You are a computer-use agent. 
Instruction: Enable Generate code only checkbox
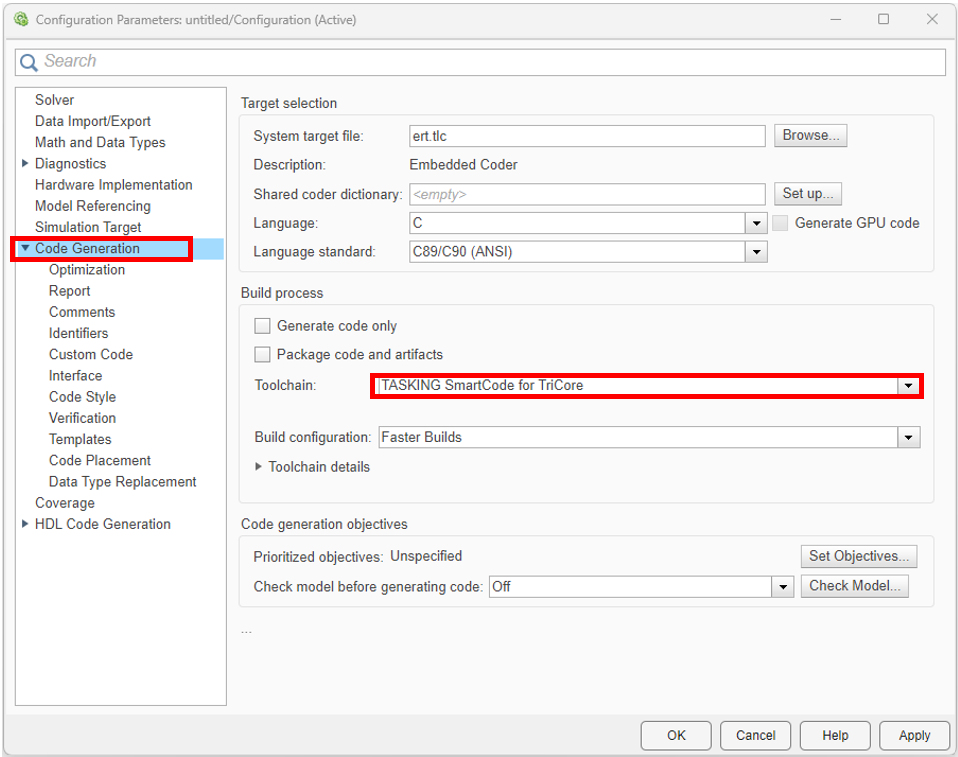click(x=262, y=326)
